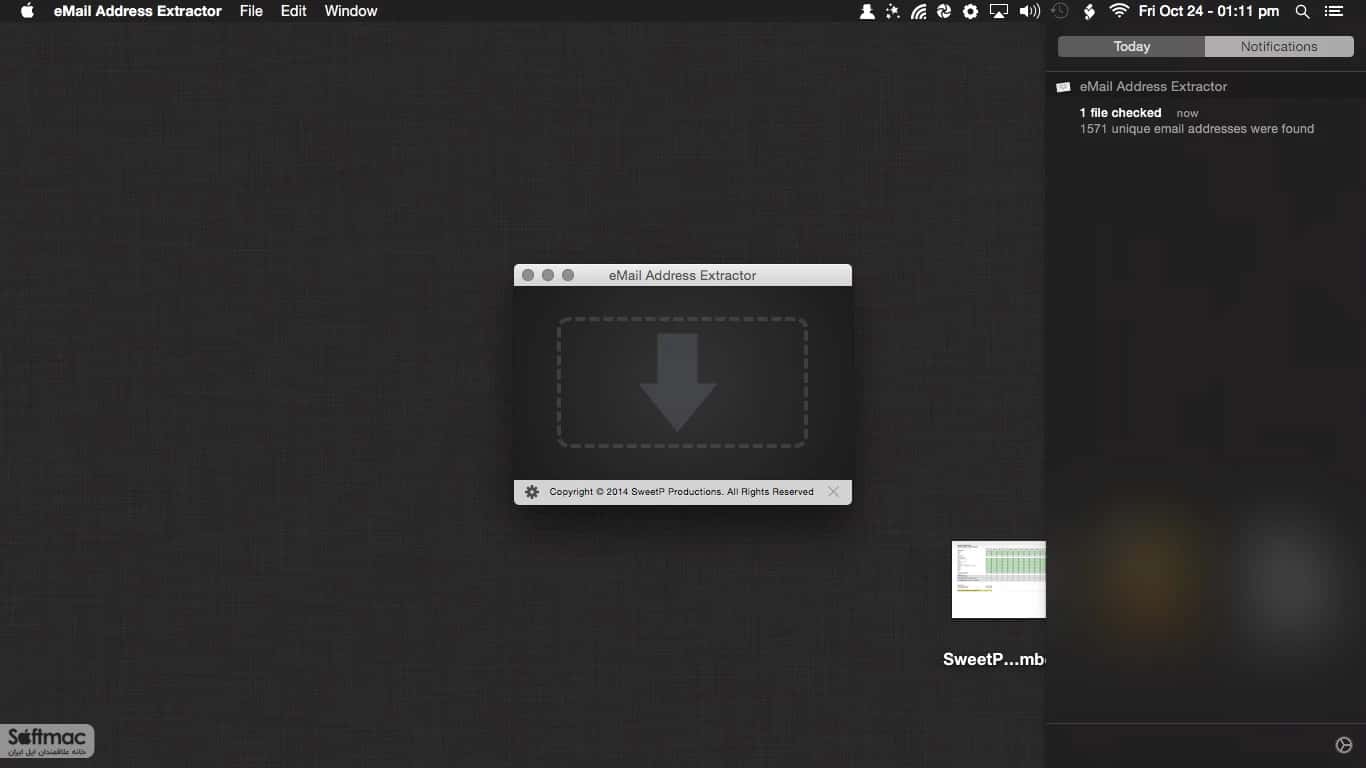Click the copyright SweetP Productions text
The width and height of the screenshot is (1366, 768).
pos(682,492)
